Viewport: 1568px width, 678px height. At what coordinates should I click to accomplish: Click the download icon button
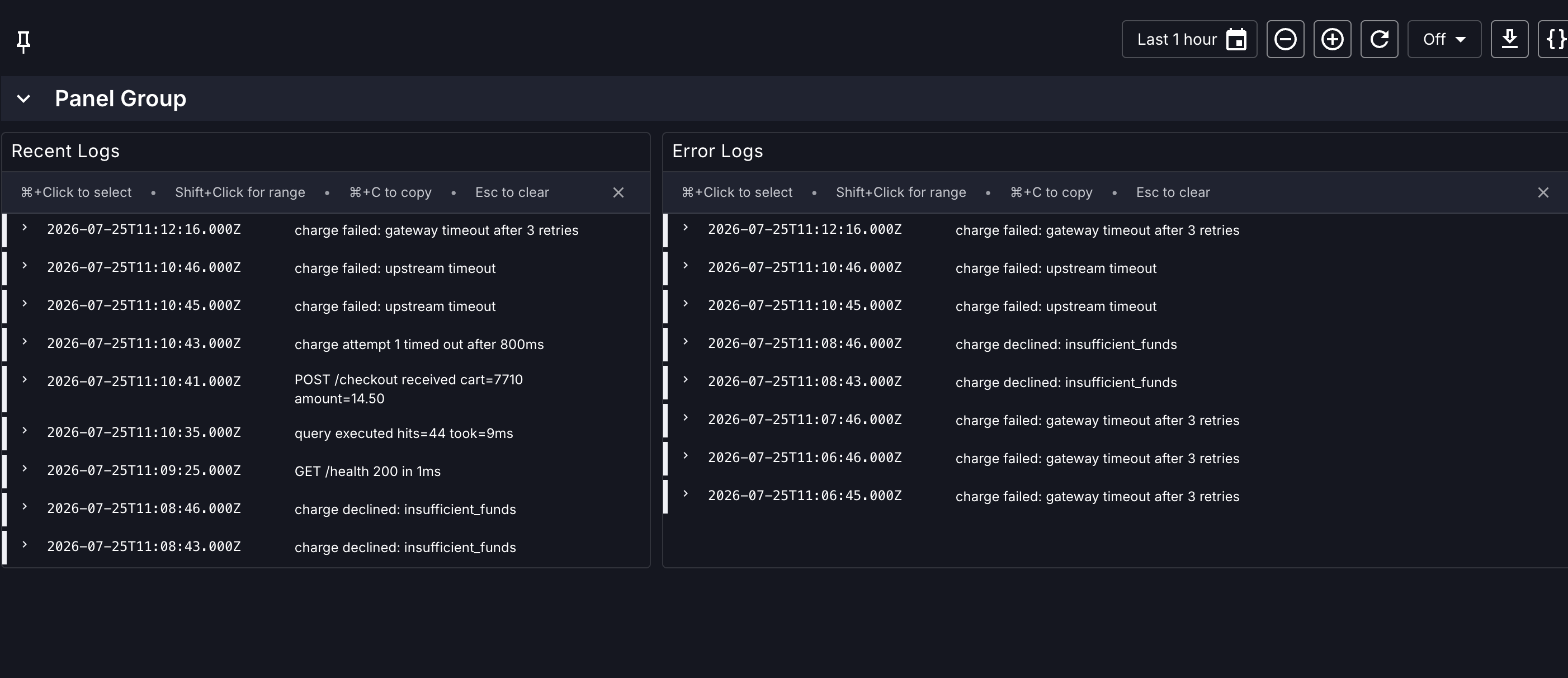[1509, 40]
